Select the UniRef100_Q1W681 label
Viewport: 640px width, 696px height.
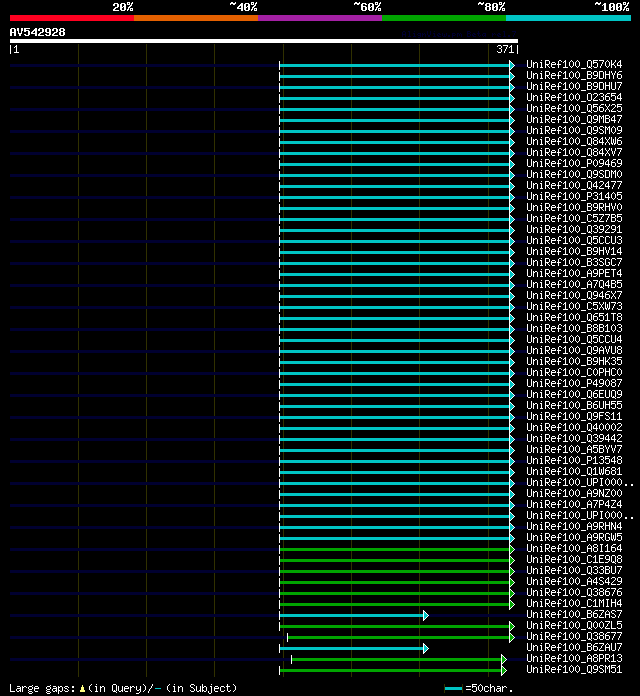[574, 471]
